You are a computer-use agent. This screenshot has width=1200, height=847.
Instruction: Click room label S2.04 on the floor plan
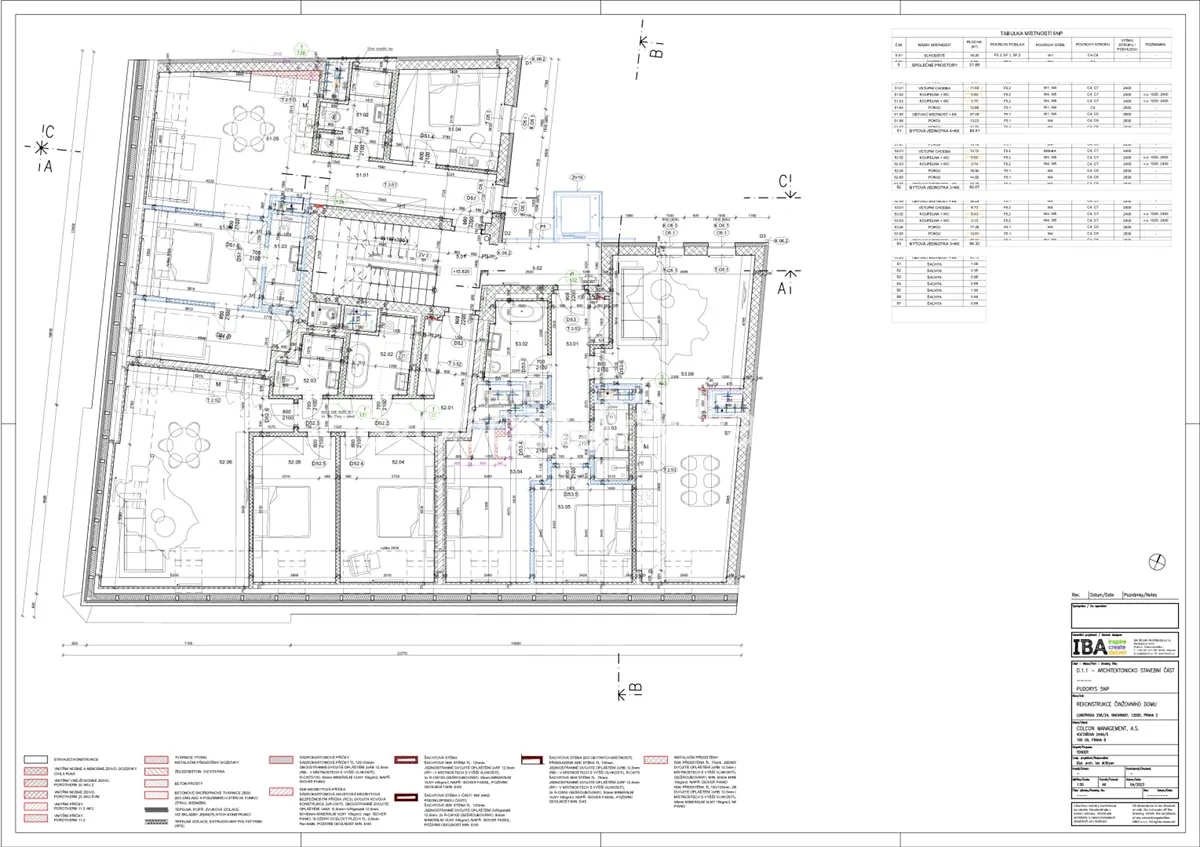pos(397,462)
